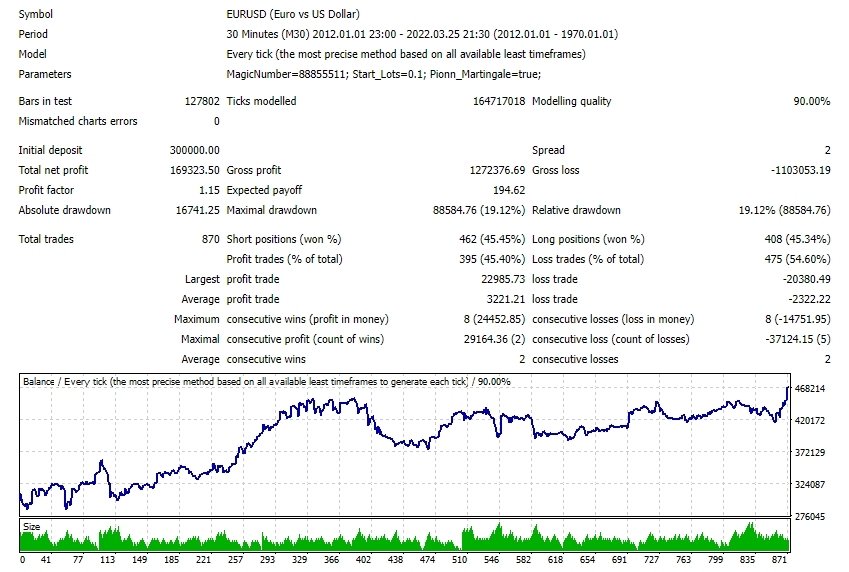Click the Largest profit trade value 22985.73

(x=503, y=280)
